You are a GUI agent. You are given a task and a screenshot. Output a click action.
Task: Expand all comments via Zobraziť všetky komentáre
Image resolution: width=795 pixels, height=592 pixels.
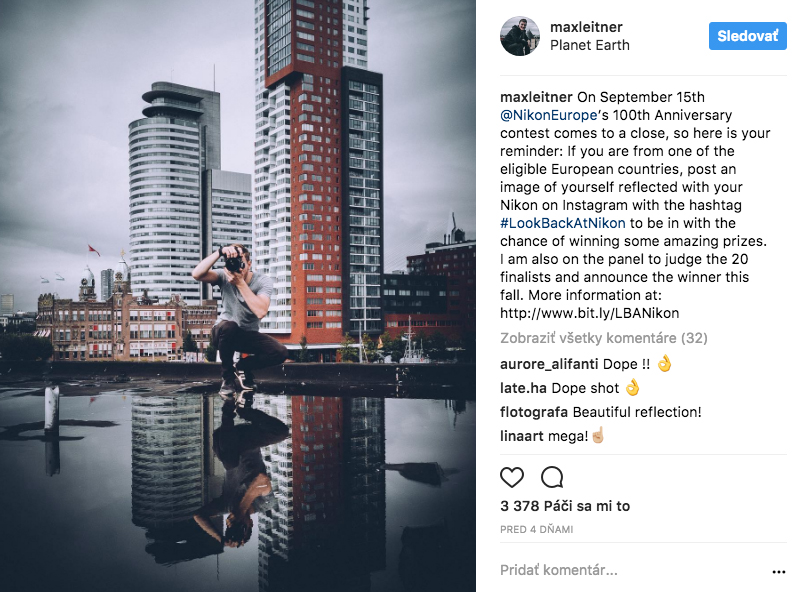coord(604,338)
